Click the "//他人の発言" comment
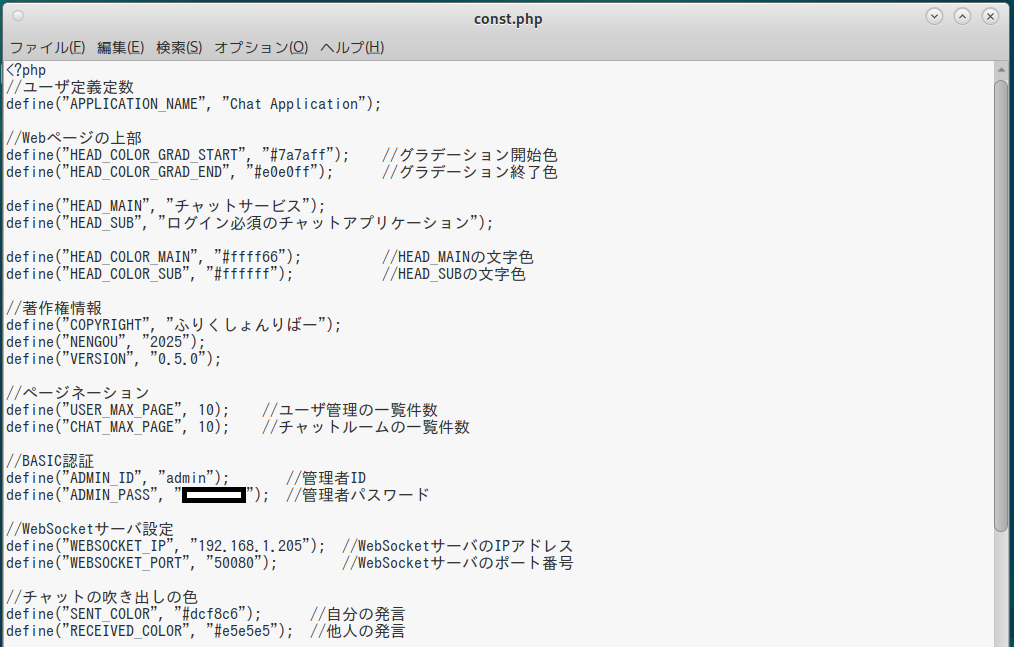 [358, 631]
